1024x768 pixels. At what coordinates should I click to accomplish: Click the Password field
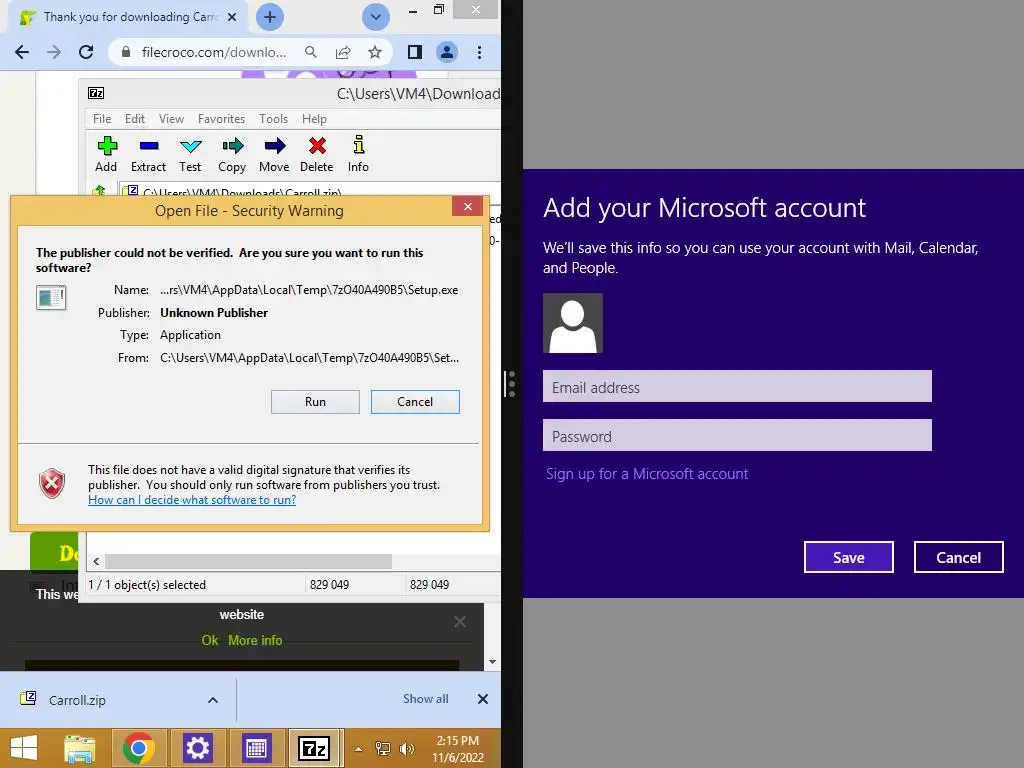click(737, 436)
